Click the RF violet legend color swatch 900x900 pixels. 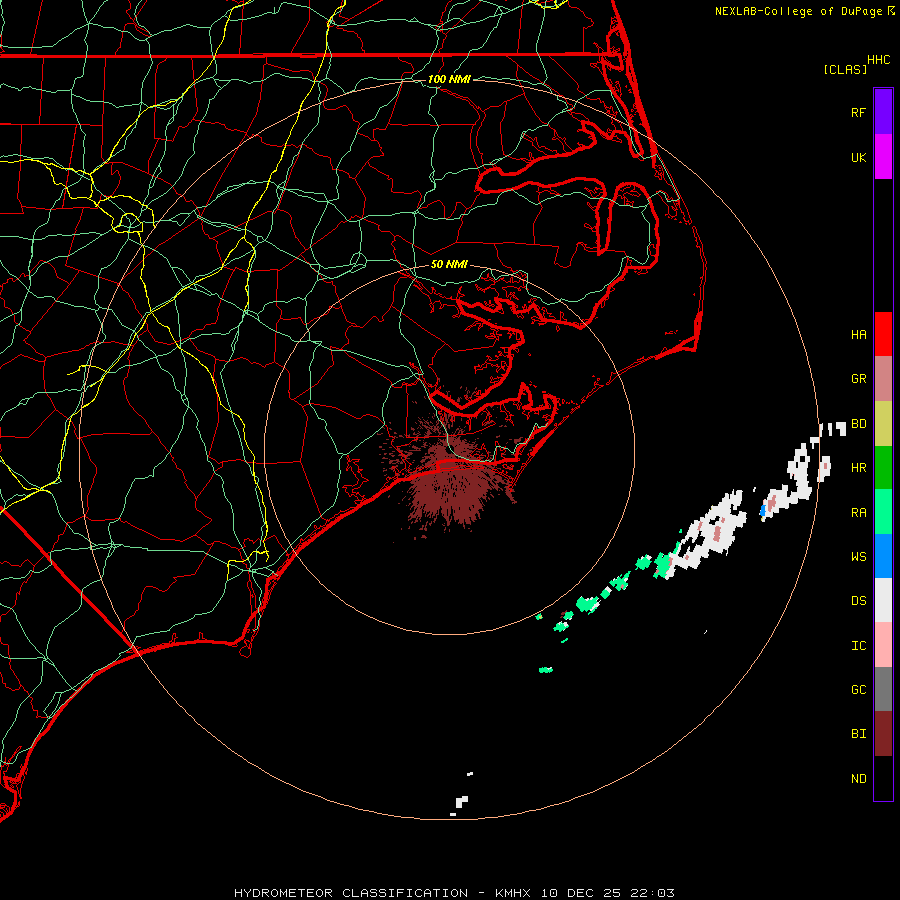coord(883,112)
